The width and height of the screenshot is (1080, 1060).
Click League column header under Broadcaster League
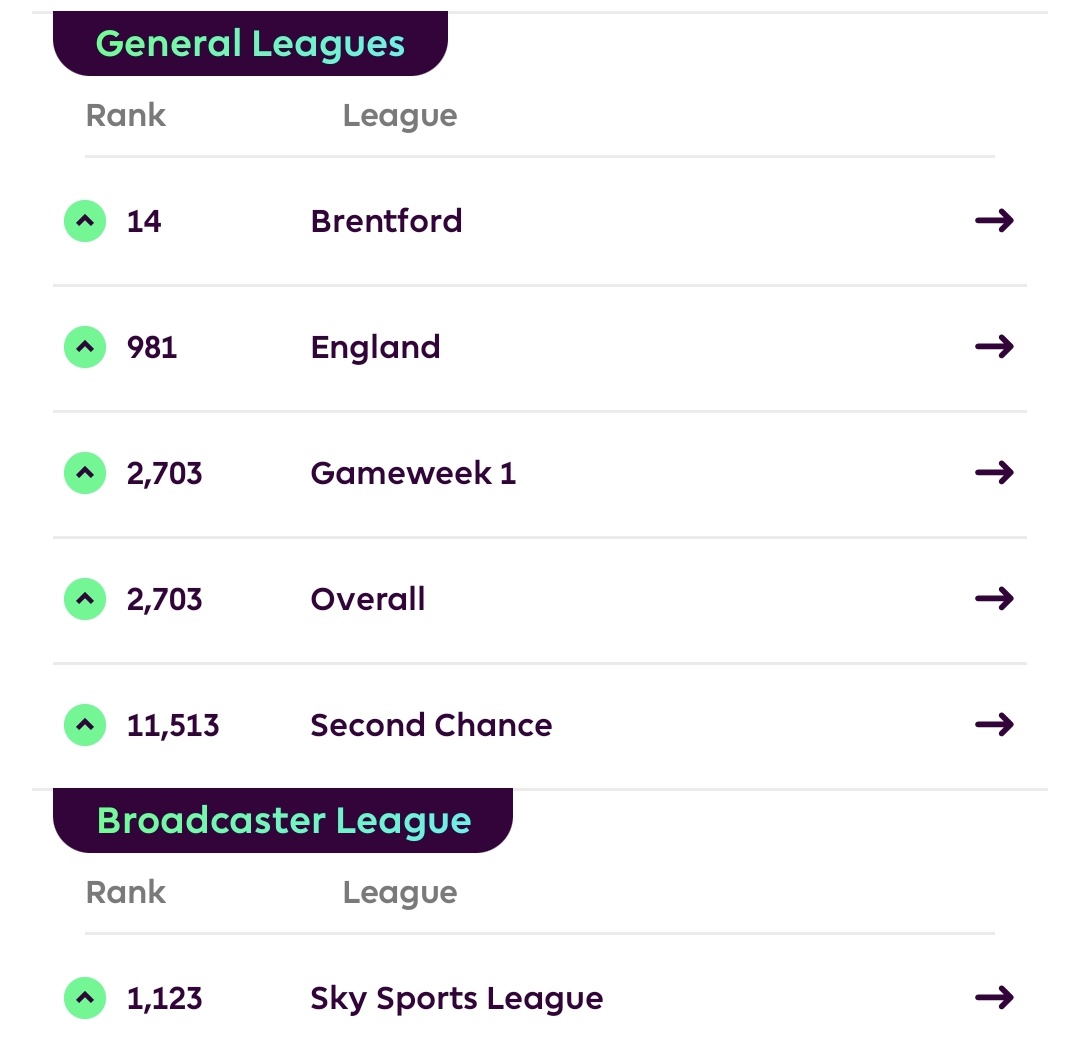click(400, 893)
